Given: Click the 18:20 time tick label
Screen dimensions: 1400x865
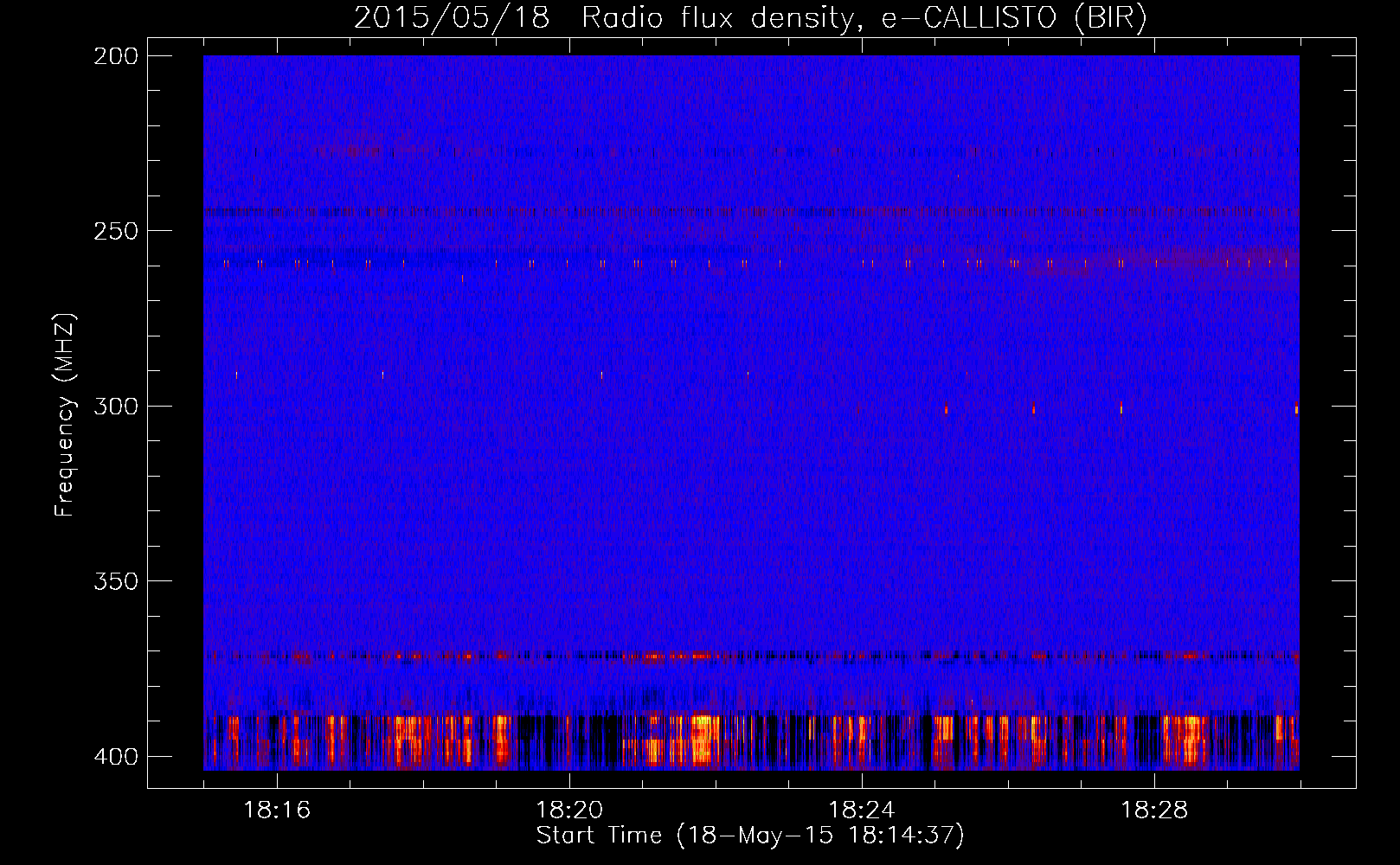Looking at the screenshot, I should [x=569, y=810].
